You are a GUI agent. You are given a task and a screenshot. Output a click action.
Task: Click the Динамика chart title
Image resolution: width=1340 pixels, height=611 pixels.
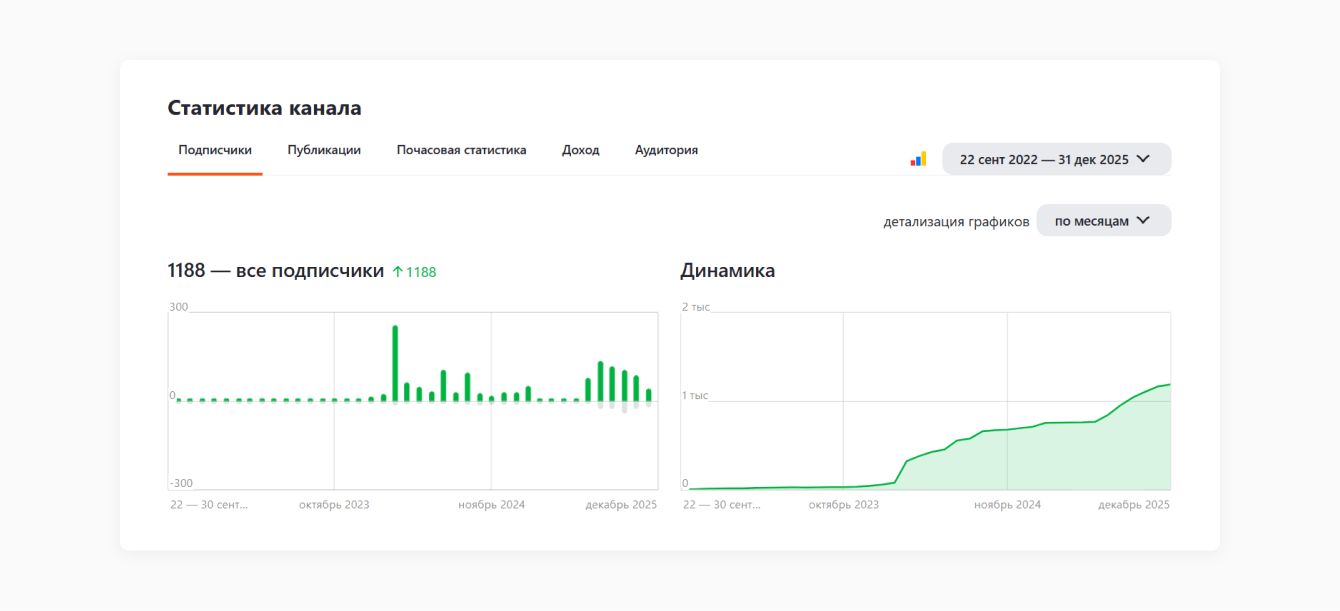point(727,270)
